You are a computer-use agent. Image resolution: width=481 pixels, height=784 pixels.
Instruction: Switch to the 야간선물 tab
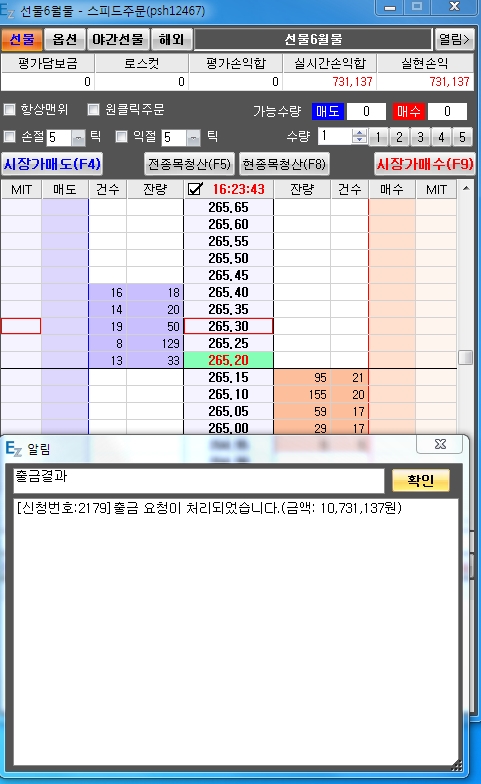[x=118, y=39]
